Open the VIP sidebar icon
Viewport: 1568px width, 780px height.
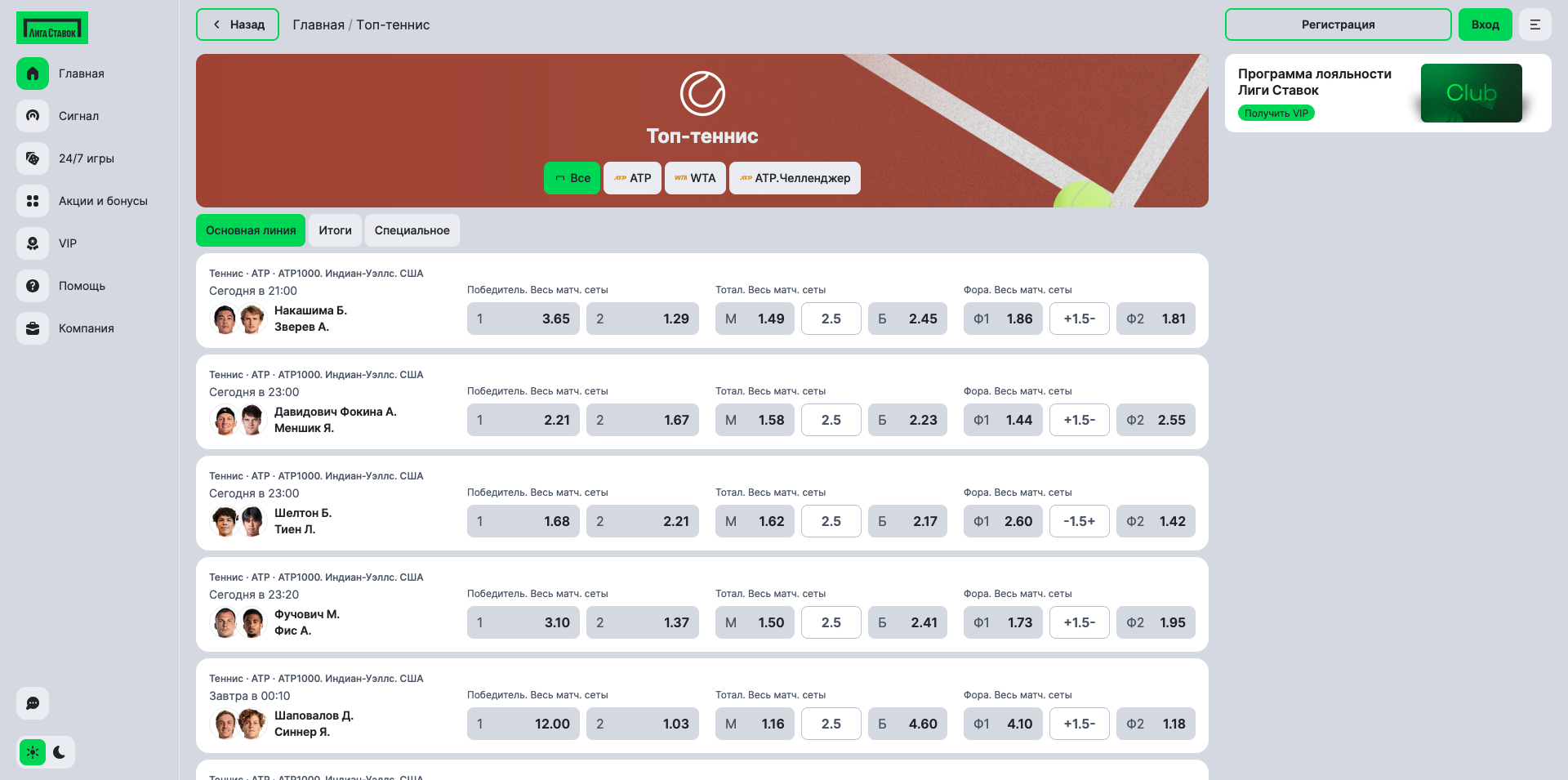click(x=33, y=243)
